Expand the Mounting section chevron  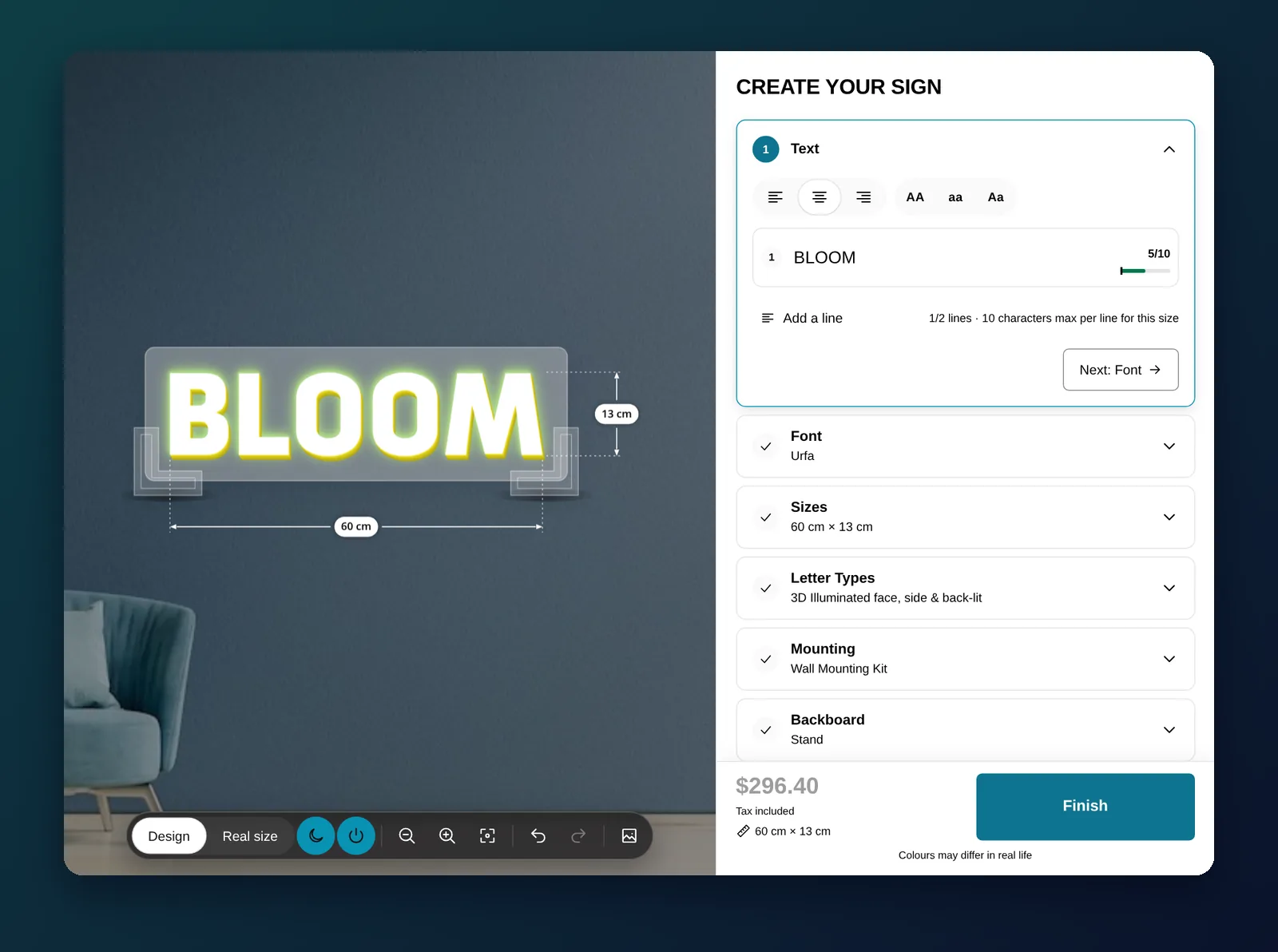click(x=1169, y=659)
